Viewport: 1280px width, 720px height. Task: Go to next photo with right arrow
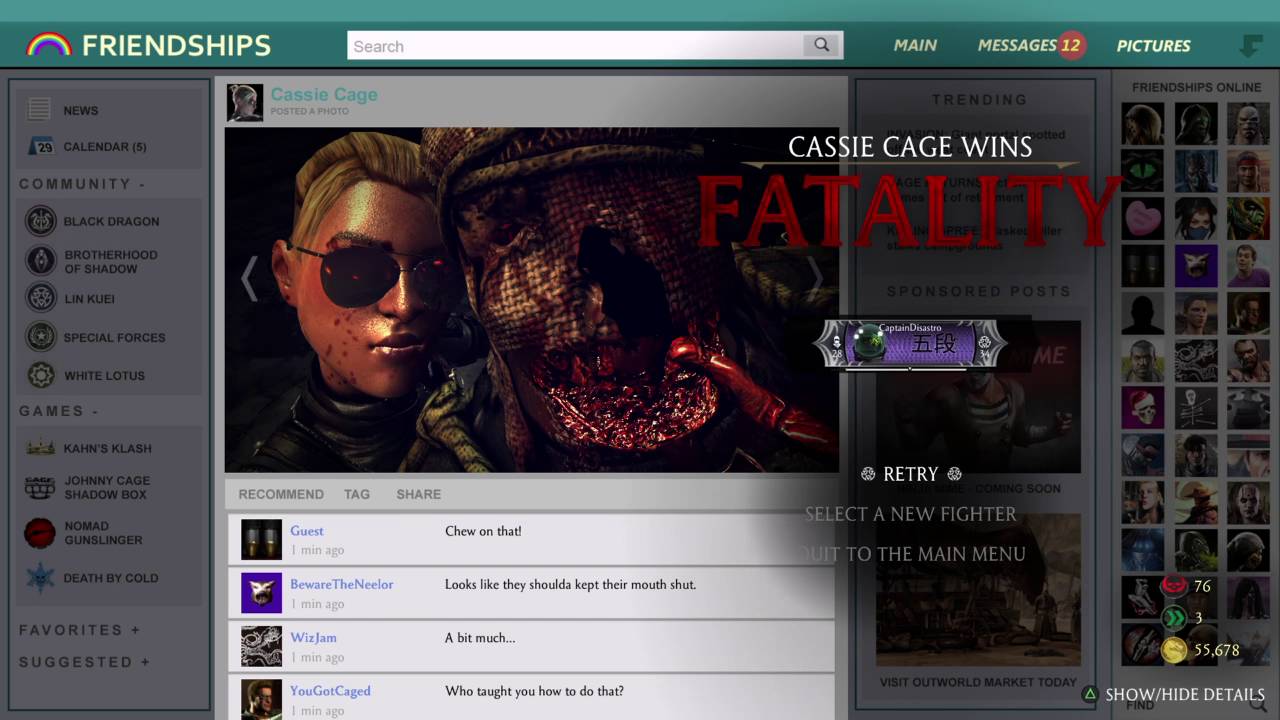pyautogui.click(x=816, y=278)
